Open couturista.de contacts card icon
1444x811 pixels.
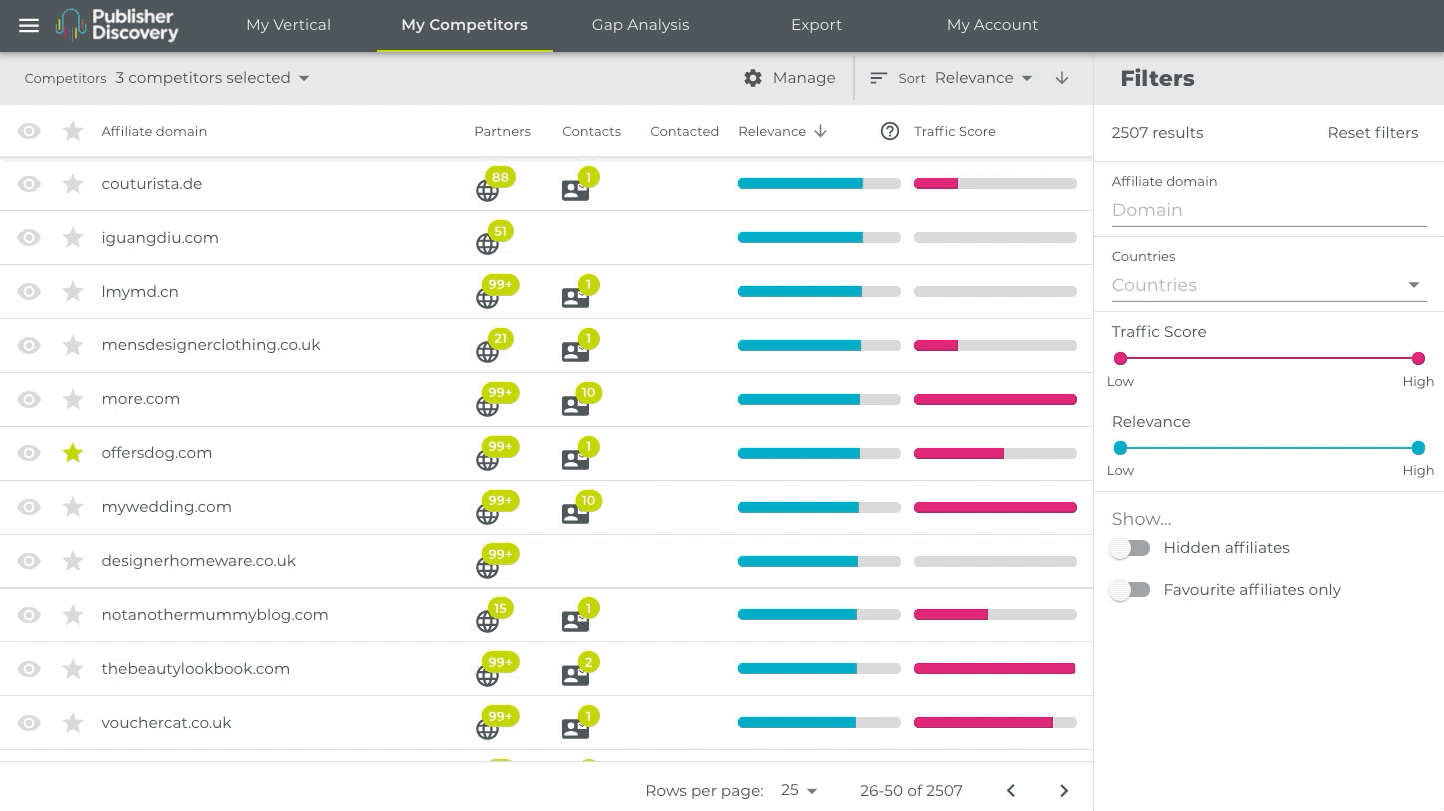575,190
